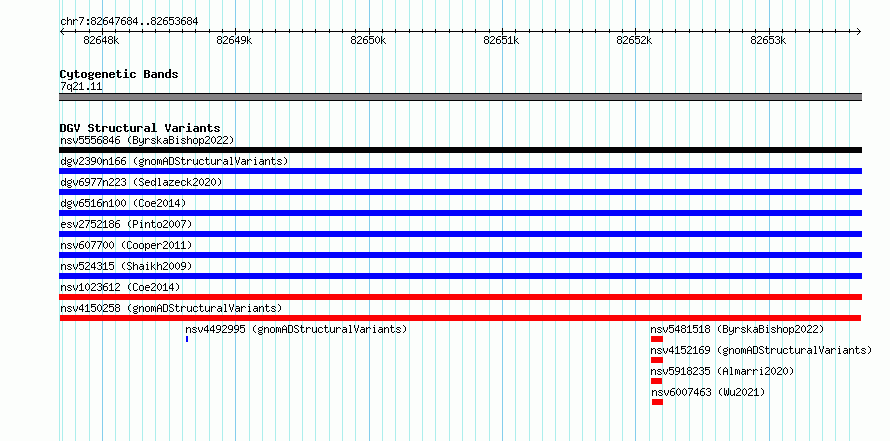Open the nsv1023612 (Coe2014) label
This screenshot has width=890, height=441.
point(120,287)
